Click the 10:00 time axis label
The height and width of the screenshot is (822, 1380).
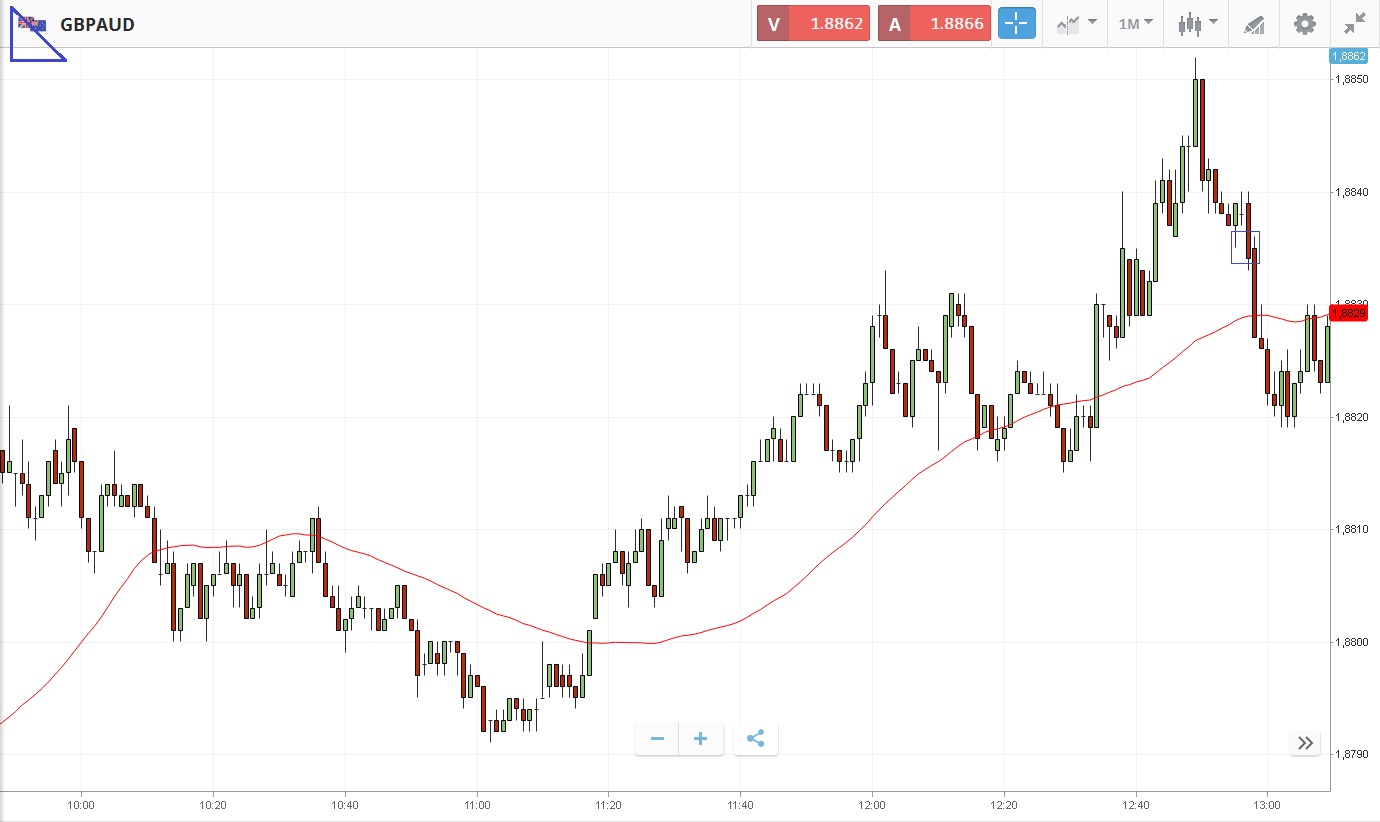[x=81, y=804]
